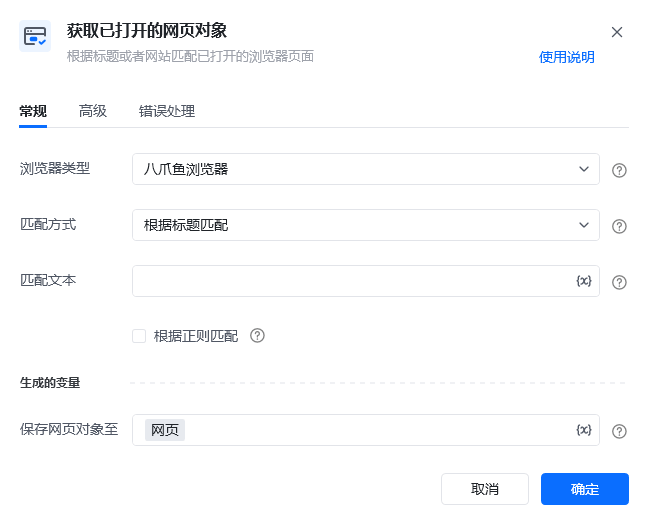
Task: Confirm with the 确定 button
Action: point(585,489)
